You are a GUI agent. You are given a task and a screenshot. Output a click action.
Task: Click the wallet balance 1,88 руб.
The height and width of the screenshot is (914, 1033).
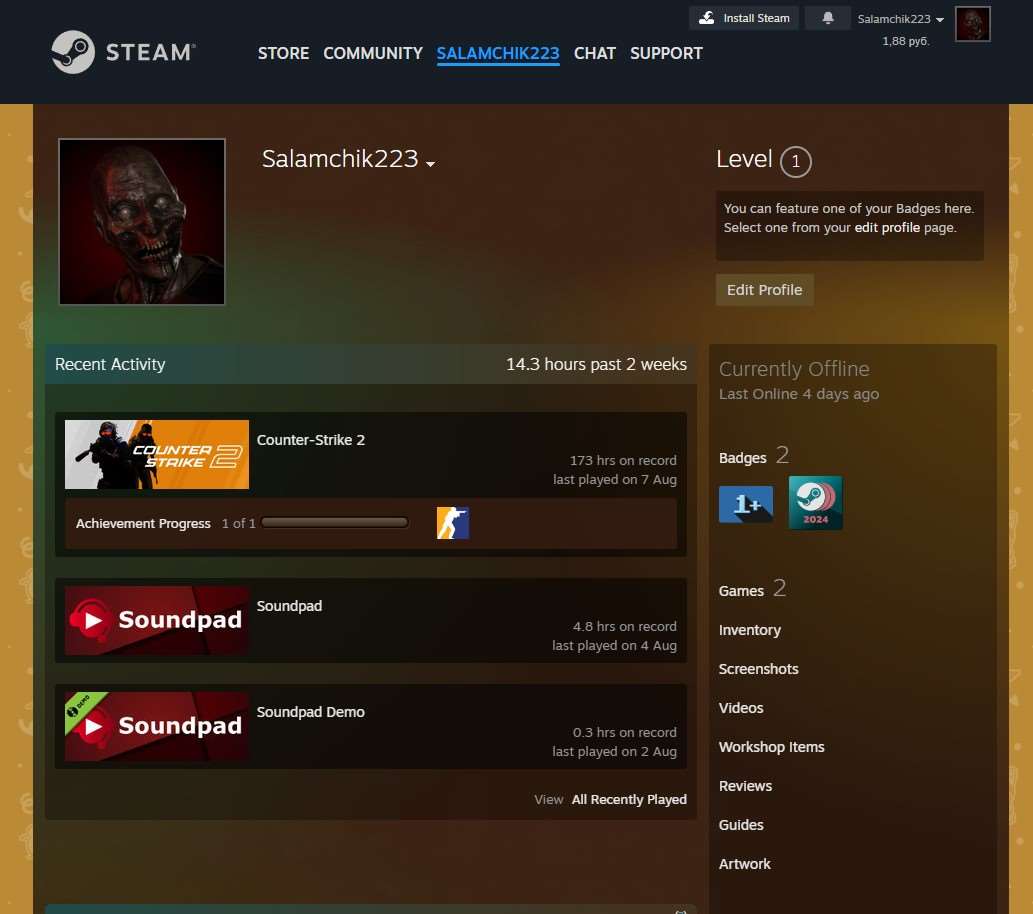click(x=905, y=41)
